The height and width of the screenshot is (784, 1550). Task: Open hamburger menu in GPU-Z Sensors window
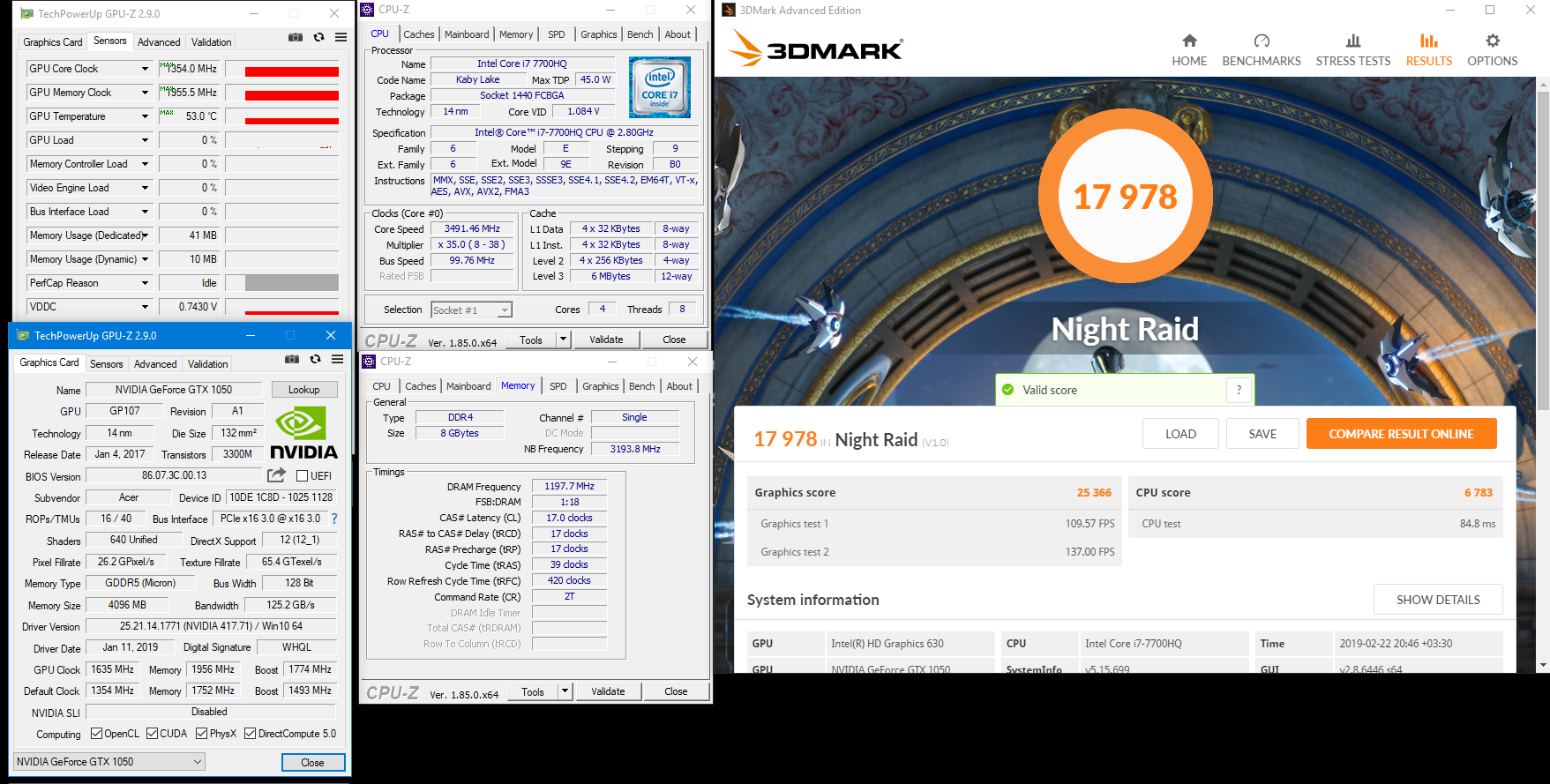341,37
